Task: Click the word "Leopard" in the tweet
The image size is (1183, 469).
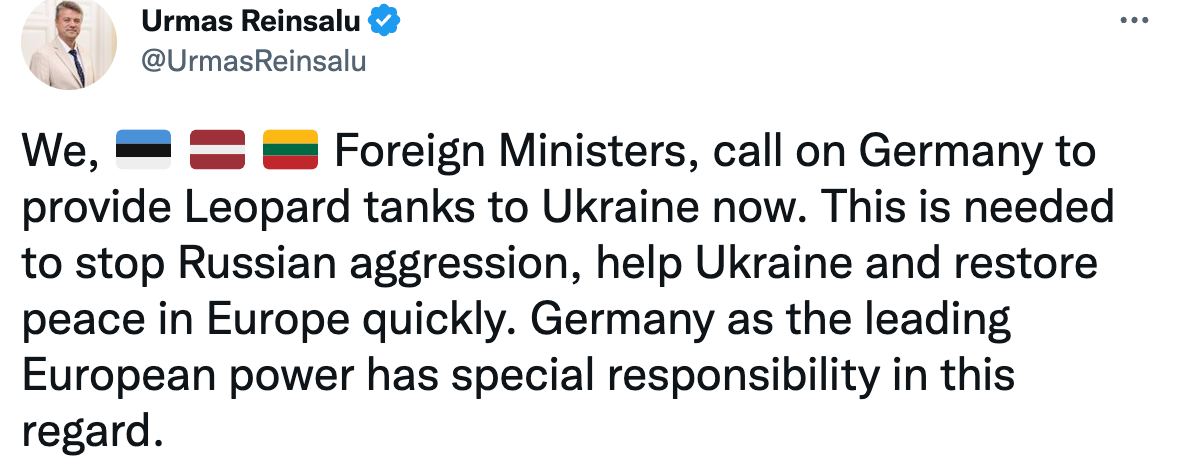Action: pos(268,209)
